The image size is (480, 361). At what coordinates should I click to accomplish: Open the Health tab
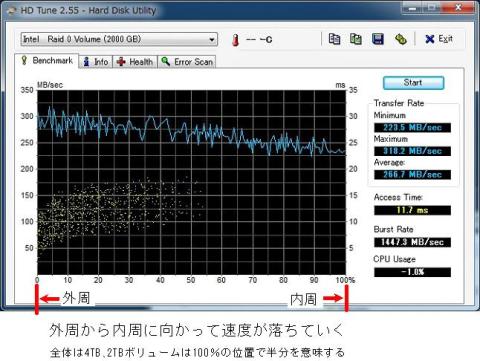click(135, 62)
